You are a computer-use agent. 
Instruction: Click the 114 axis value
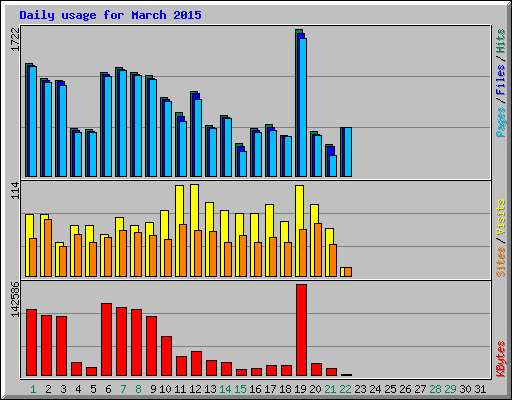pyautogui.click(x=16, y=191)
